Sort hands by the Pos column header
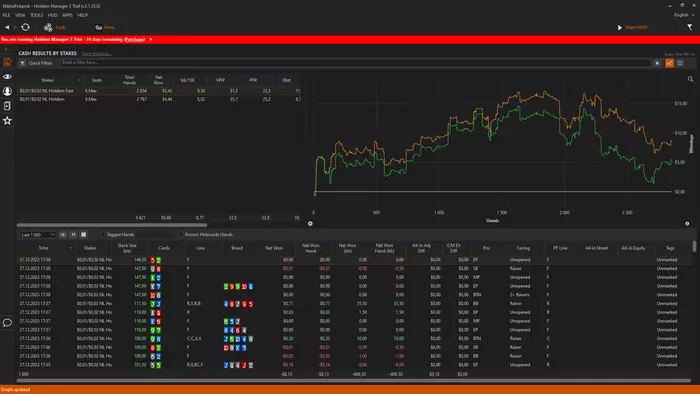The image size is (700, 394). [x=486, y=248]
